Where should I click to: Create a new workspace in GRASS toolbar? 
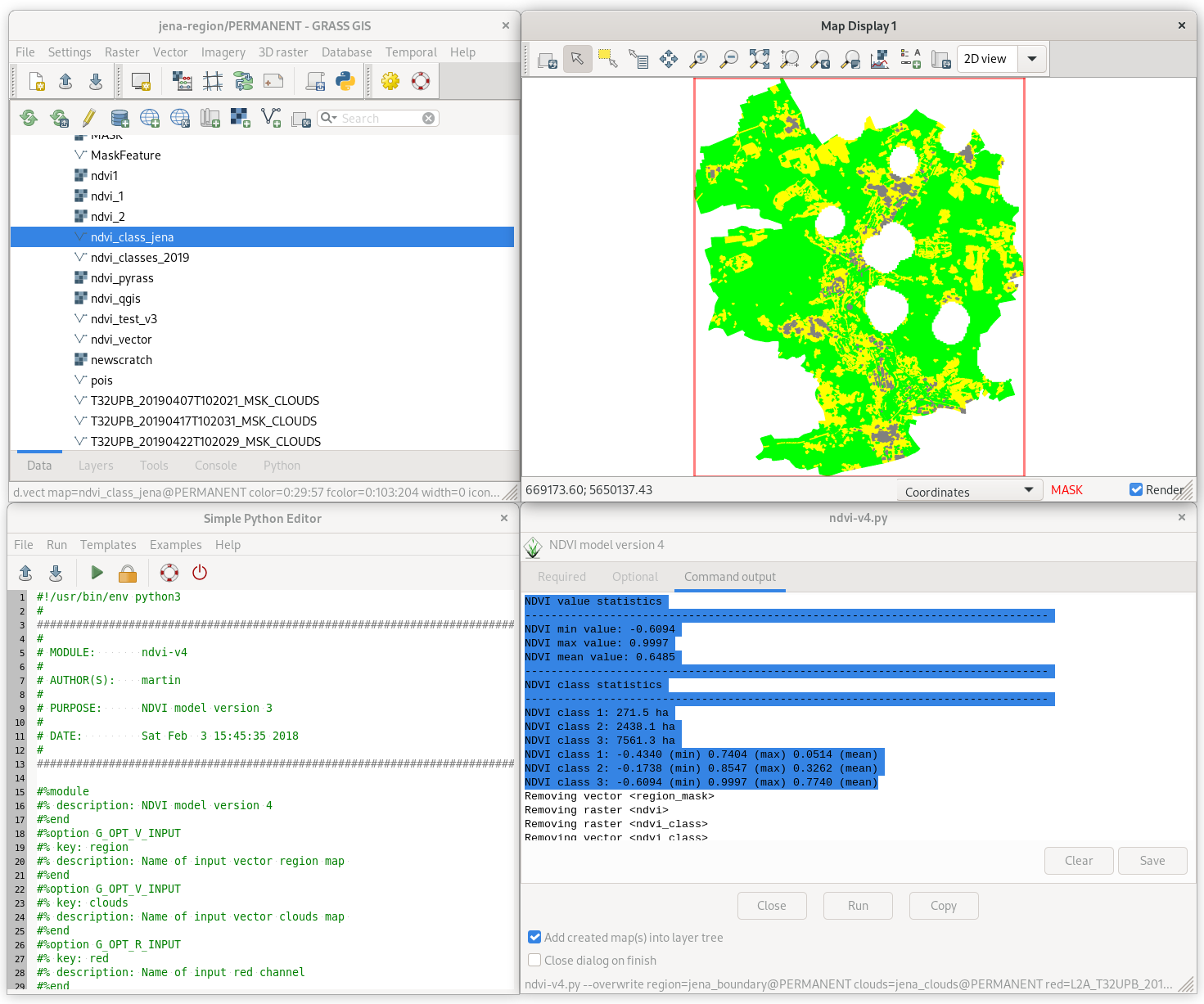[x=36, y=81]
